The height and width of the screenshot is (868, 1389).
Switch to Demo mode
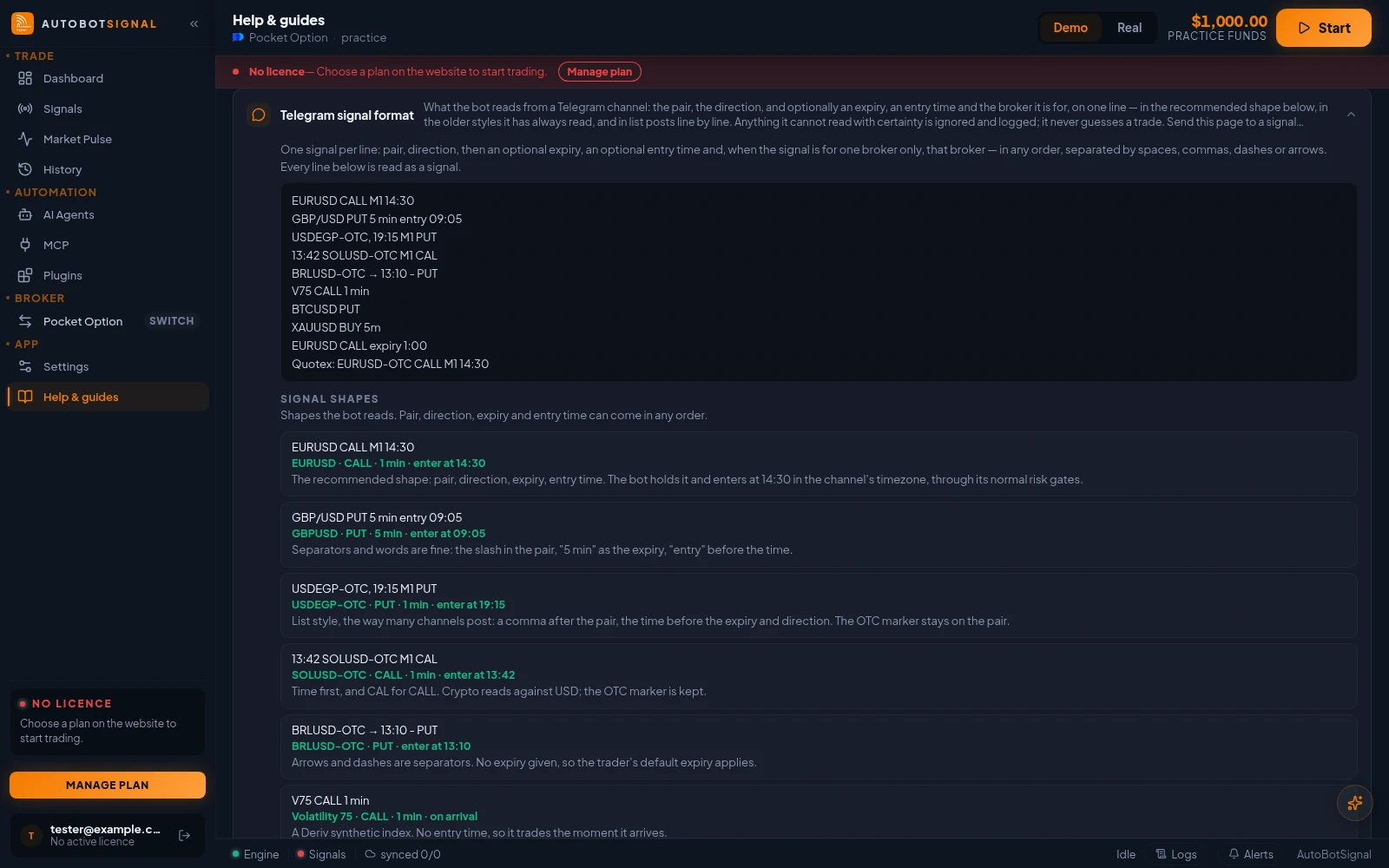(1070, 28)
